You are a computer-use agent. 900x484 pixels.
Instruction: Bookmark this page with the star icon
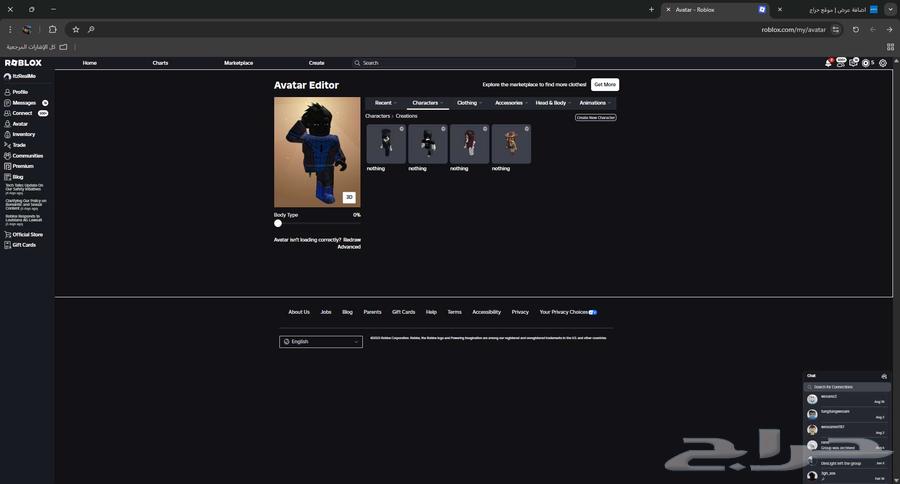[x=76, y=29]
